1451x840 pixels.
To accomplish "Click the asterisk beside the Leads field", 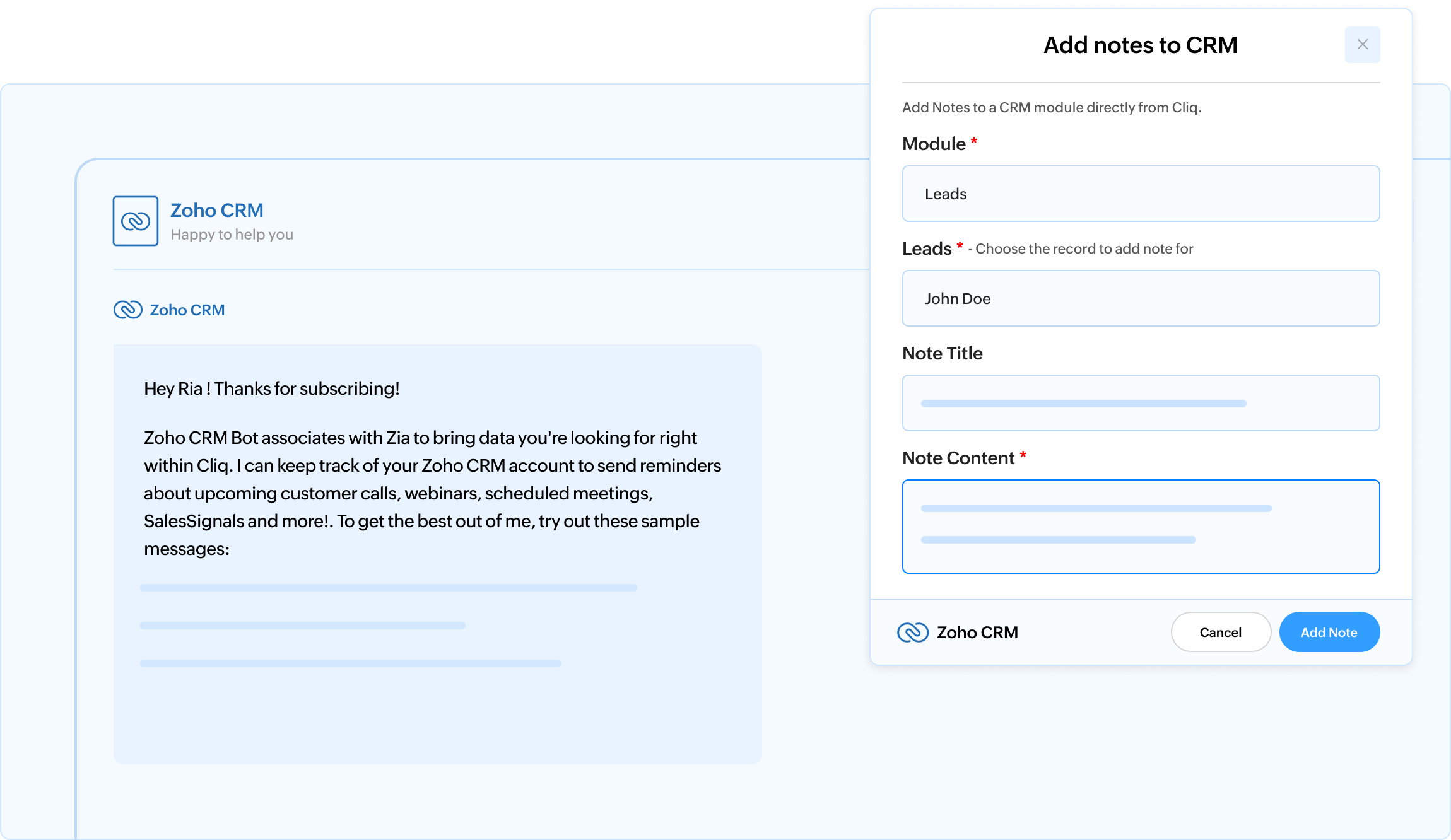I will coord(960,246).
